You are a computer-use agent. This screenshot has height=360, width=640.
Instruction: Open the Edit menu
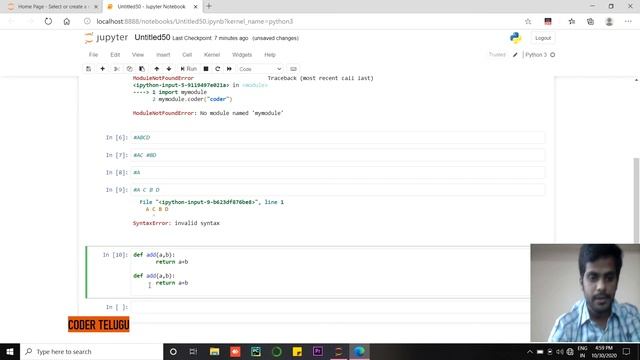(115, 55)
